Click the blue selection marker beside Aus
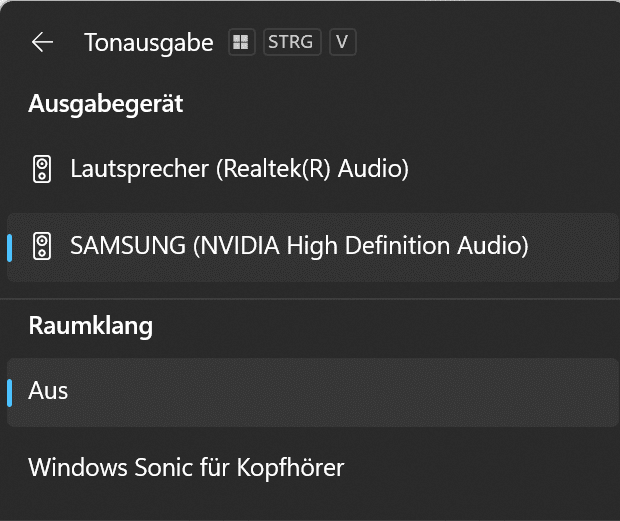Viewport: 620px width, 521px height. coord(9,393)
